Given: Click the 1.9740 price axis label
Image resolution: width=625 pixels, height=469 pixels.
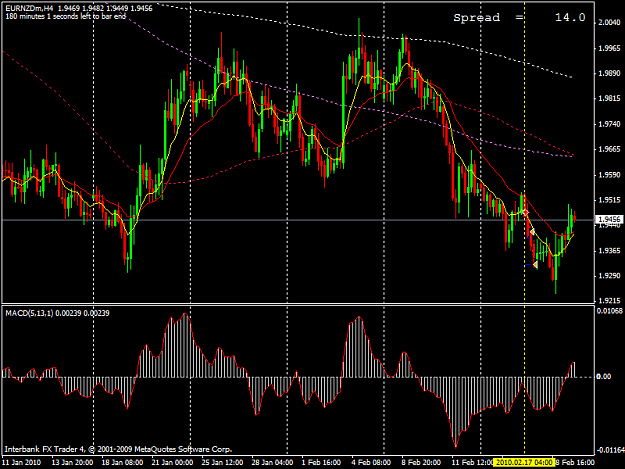Looking at the screenshot, I should pos(609,124).
